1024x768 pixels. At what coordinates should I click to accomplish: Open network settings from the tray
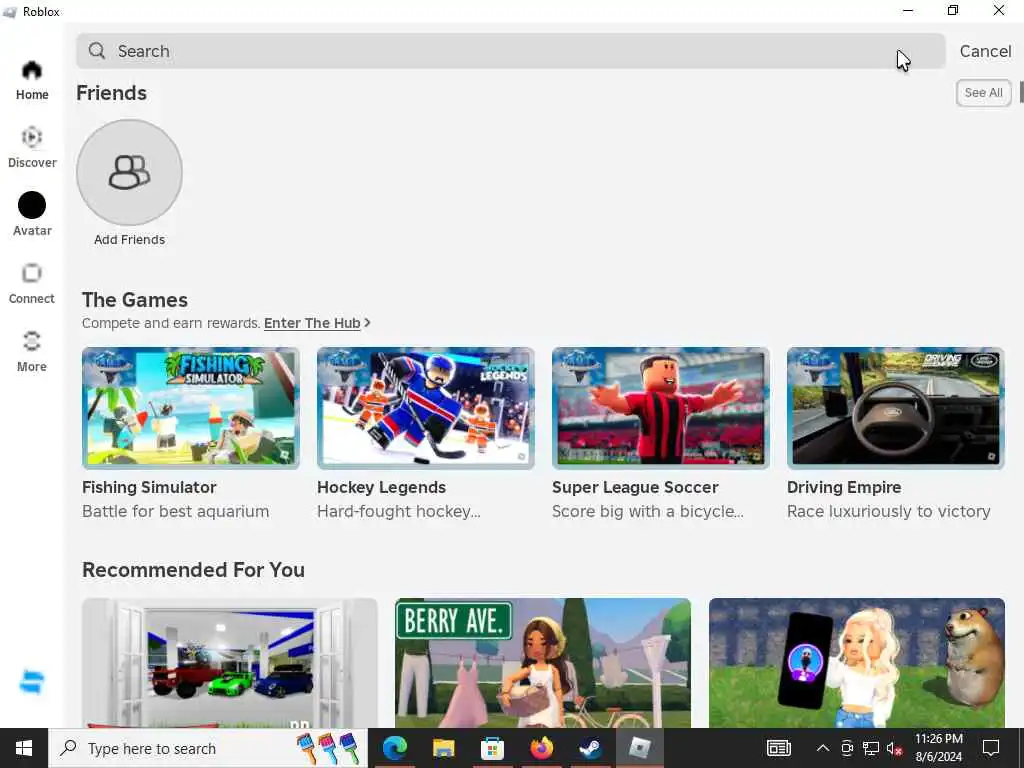coord(871,748)
